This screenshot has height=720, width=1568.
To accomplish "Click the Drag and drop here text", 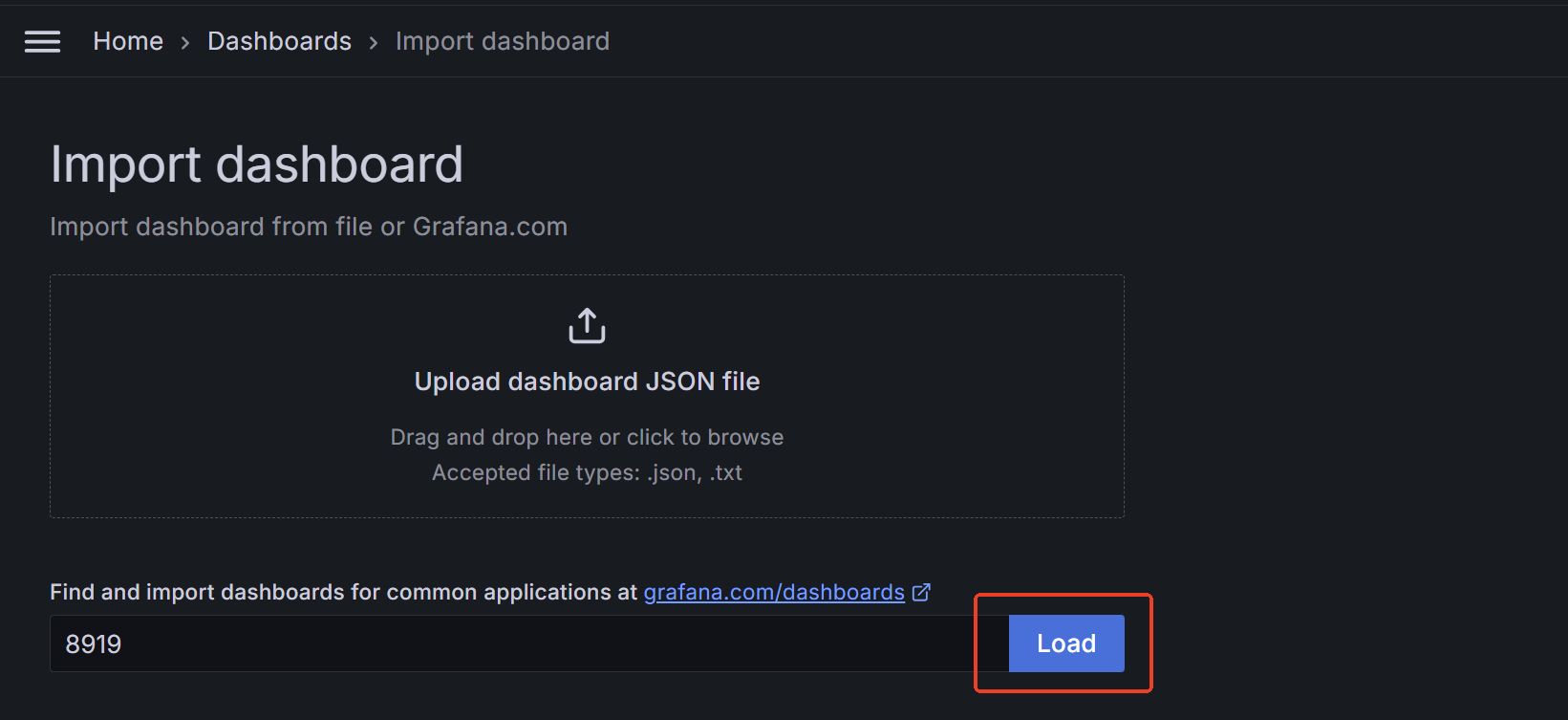I will tap(587, 437).
